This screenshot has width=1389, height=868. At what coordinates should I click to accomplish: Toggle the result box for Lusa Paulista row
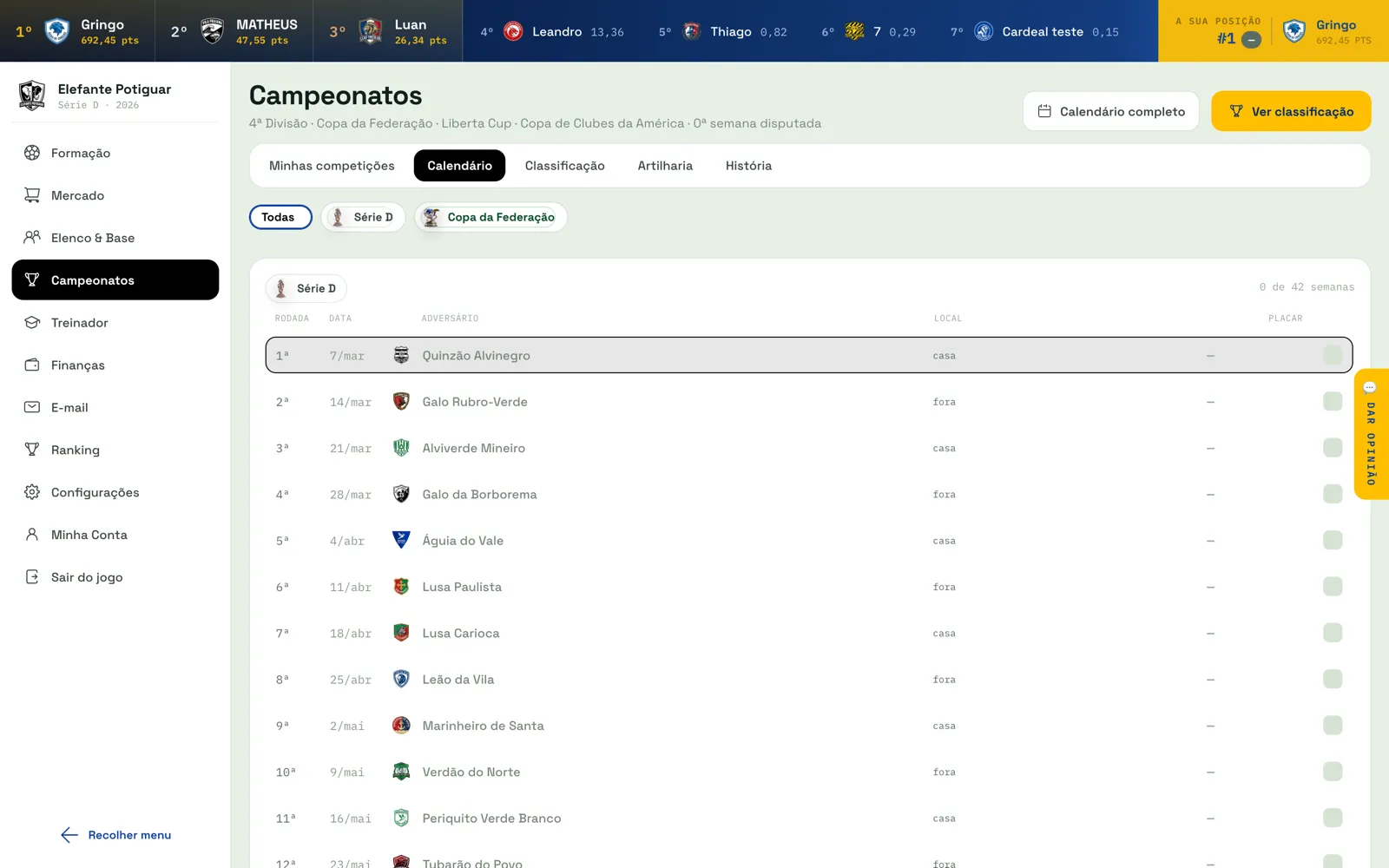(x=1333, y=587)
